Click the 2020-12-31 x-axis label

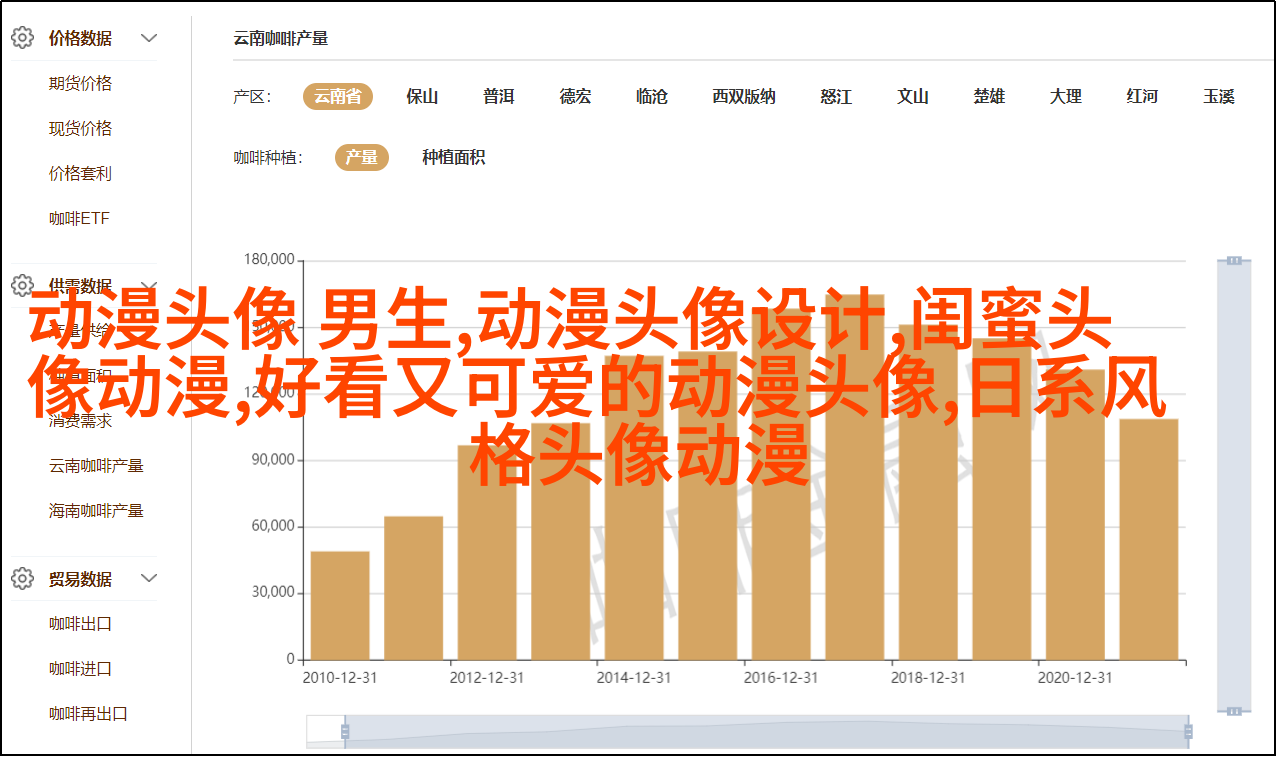point(1075,677)
